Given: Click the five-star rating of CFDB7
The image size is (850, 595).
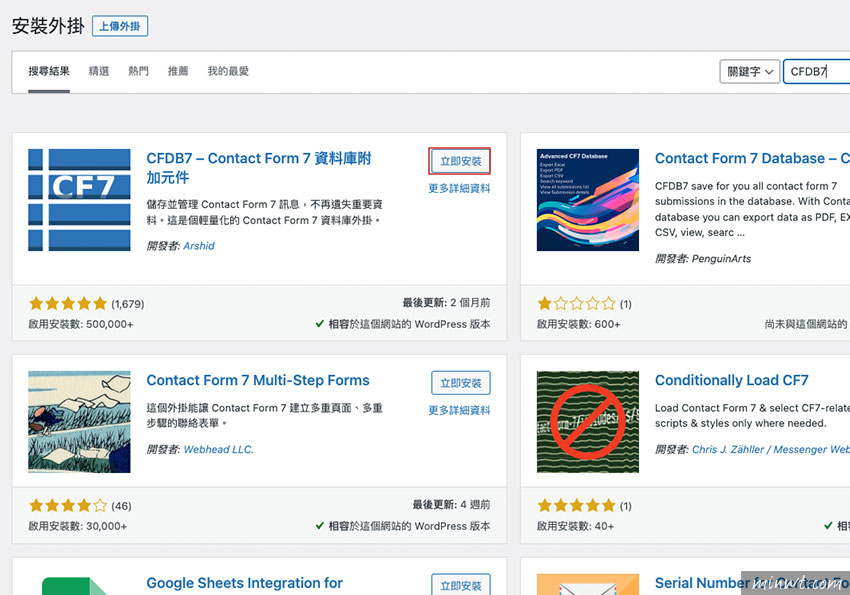Looking at the screenshot, I should 68,303.
